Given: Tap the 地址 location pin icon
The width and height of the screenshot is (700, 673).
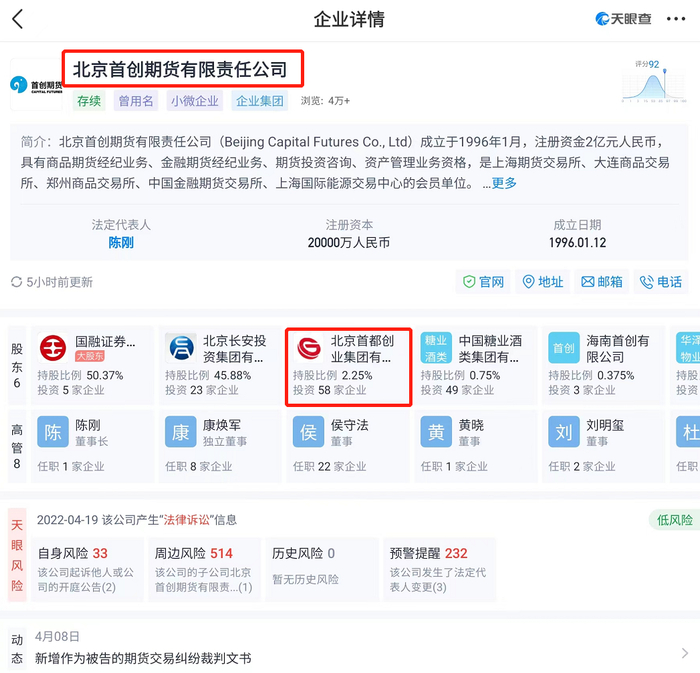Looking at the screenshot, I should pyautogui.click(x=528, y=282).
